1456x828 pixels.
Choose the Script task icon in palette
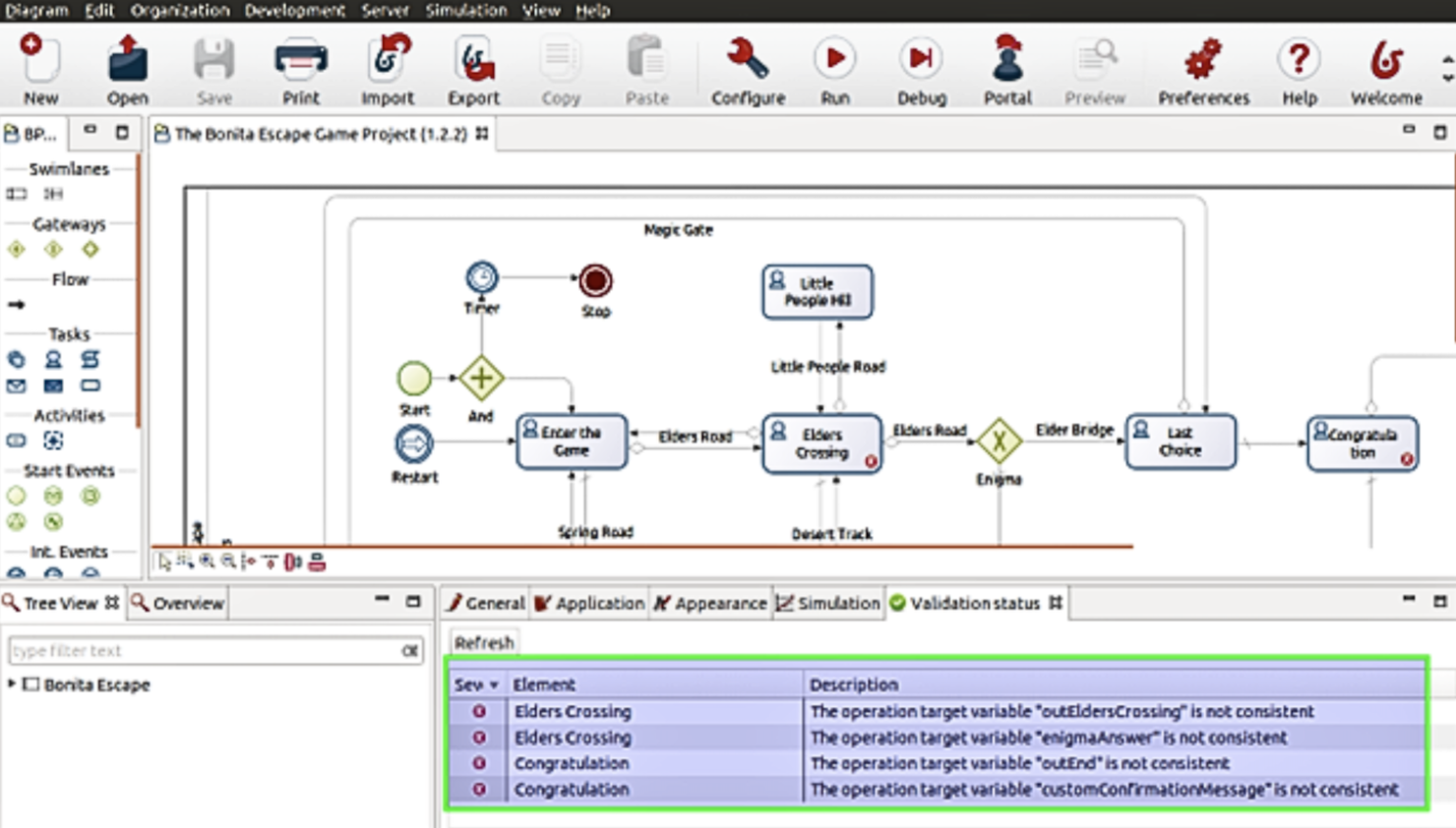[91, 359]
